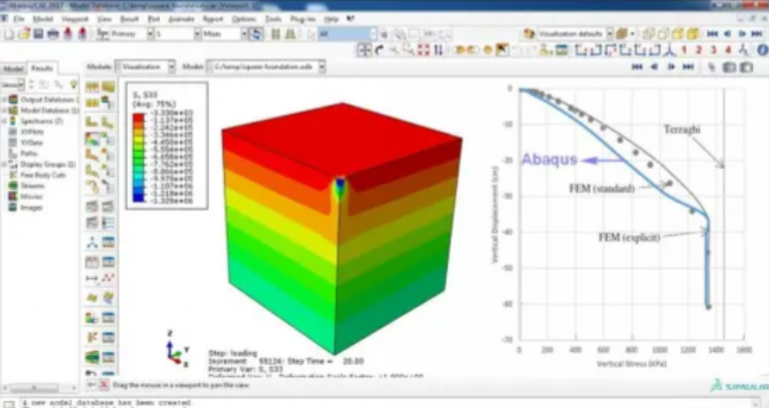Click the red contour legend swatch
Screen dimensions: 769x408
coord(139,118)
